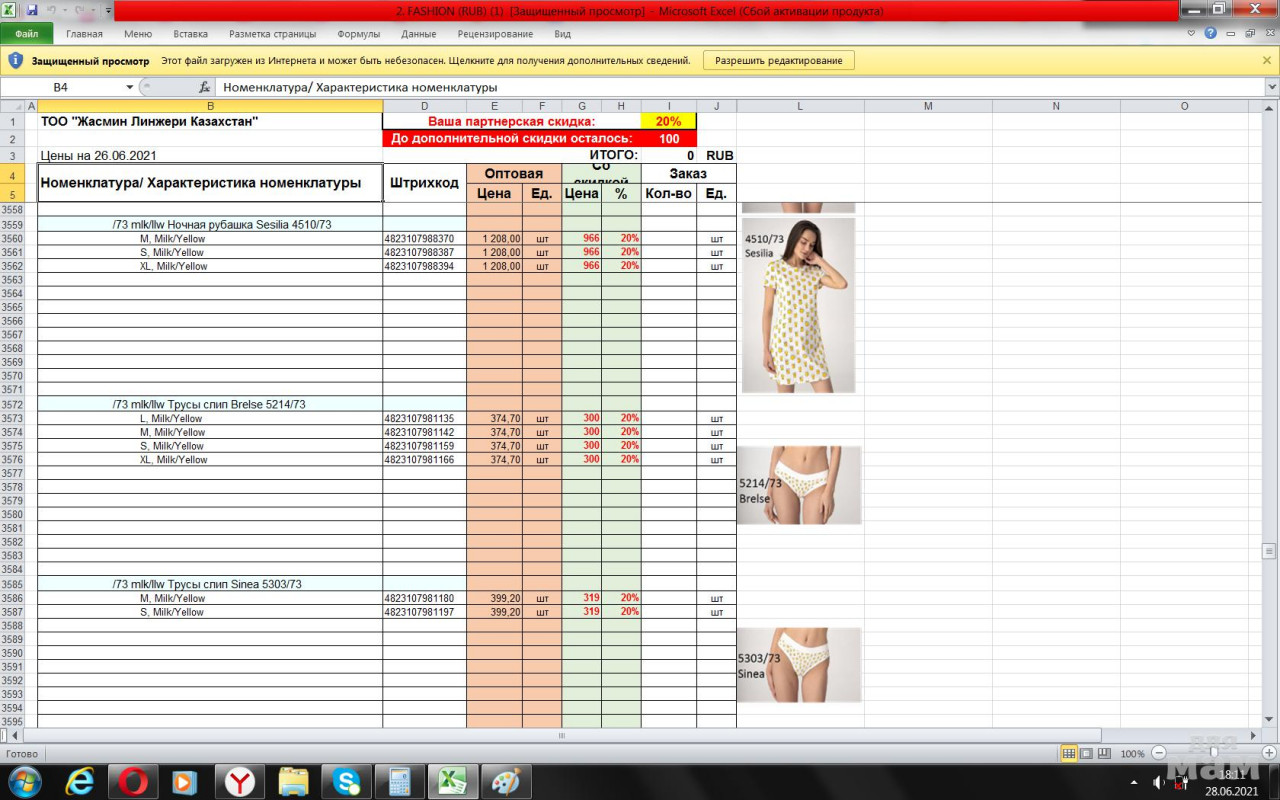Open the Файл tab
The height and width of the screenshot is (800, 1280).
[27, 34]
